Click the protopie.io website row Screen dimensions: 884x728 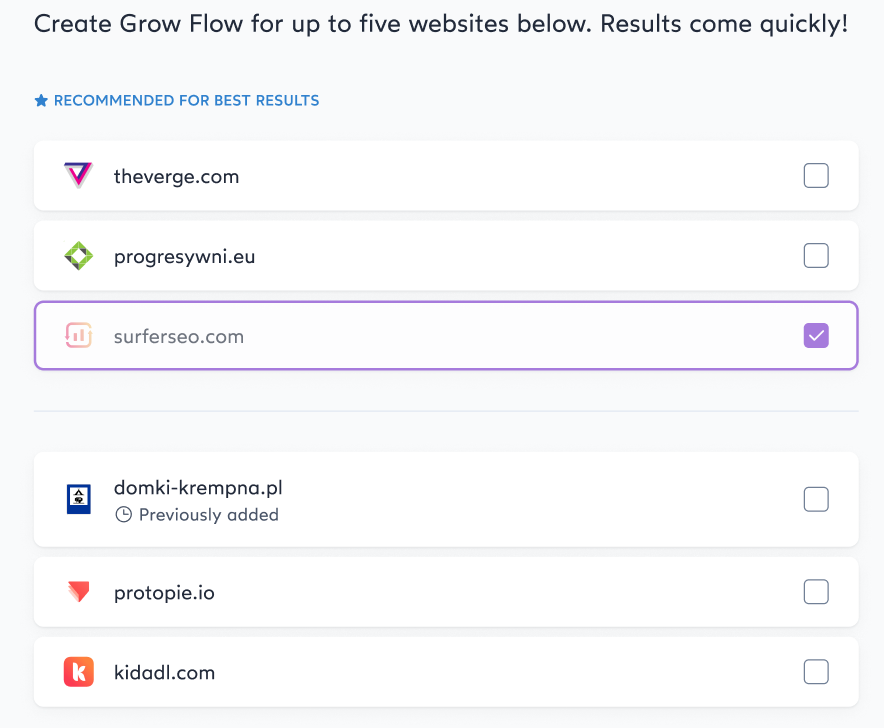pyautogui.click(x=446, y=592)
